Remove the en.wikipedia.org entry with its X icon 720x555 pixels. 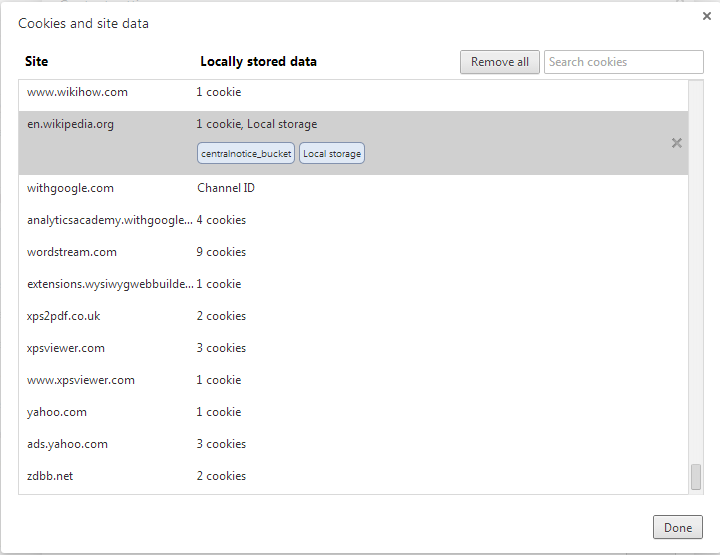coord(676,143)
